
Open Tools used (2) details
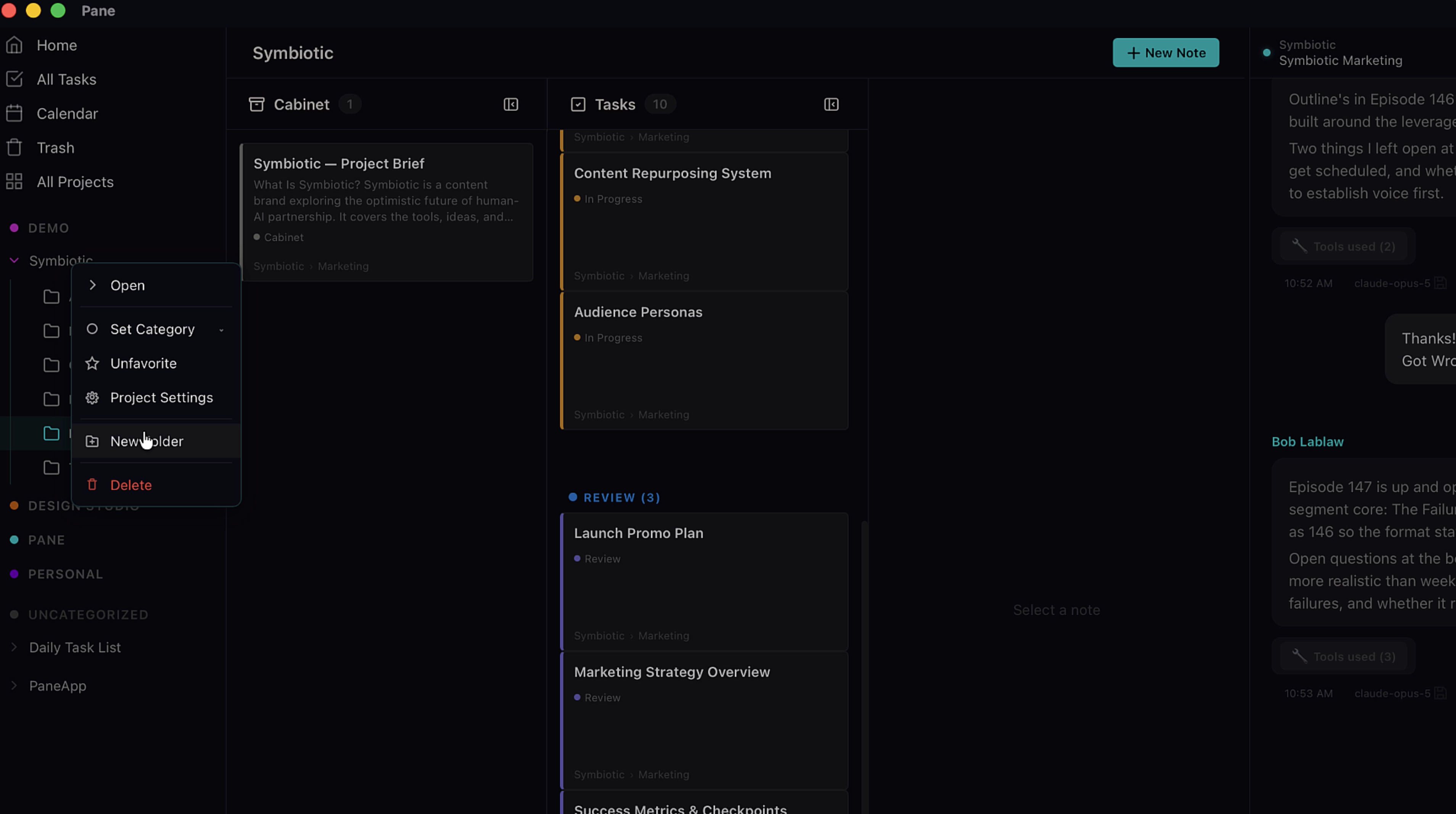click(x=1343, y=246)
